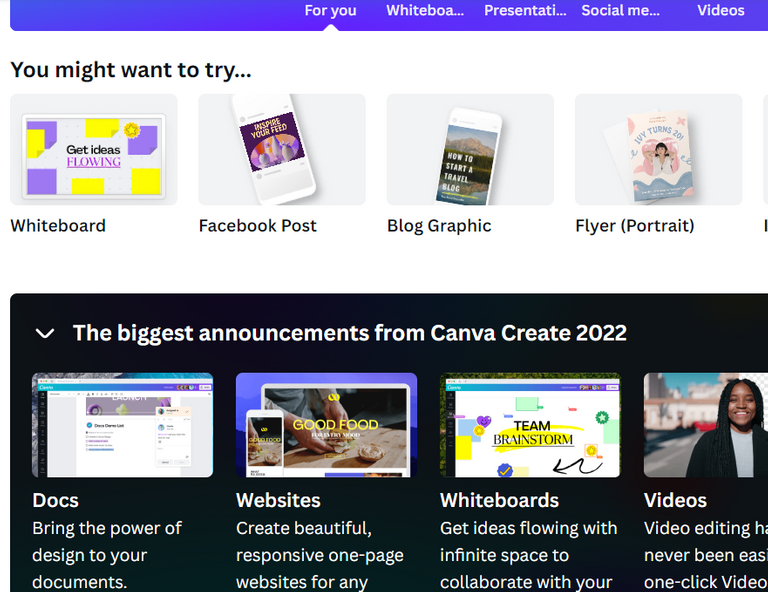Click the 'You might want to try...' heading
768x592 pixels.
pyautogui.click(x=131, y=70)
